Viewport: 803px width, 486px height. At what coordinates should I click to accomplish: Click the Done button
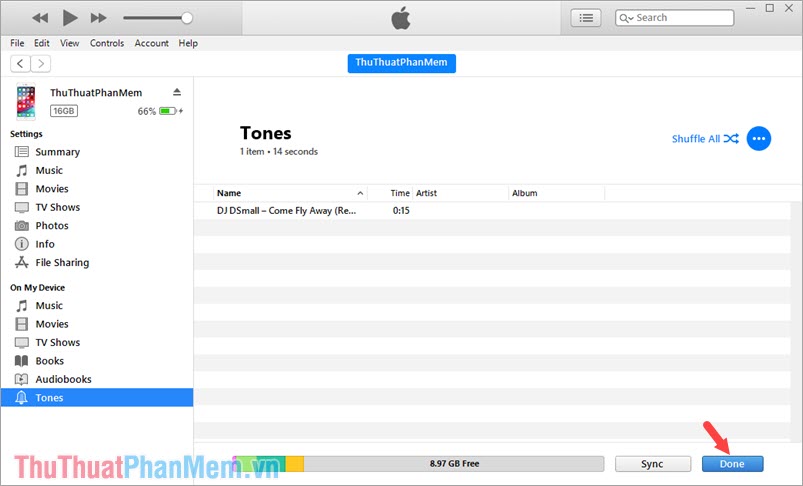pyautogui.click(x=732, y=463)
